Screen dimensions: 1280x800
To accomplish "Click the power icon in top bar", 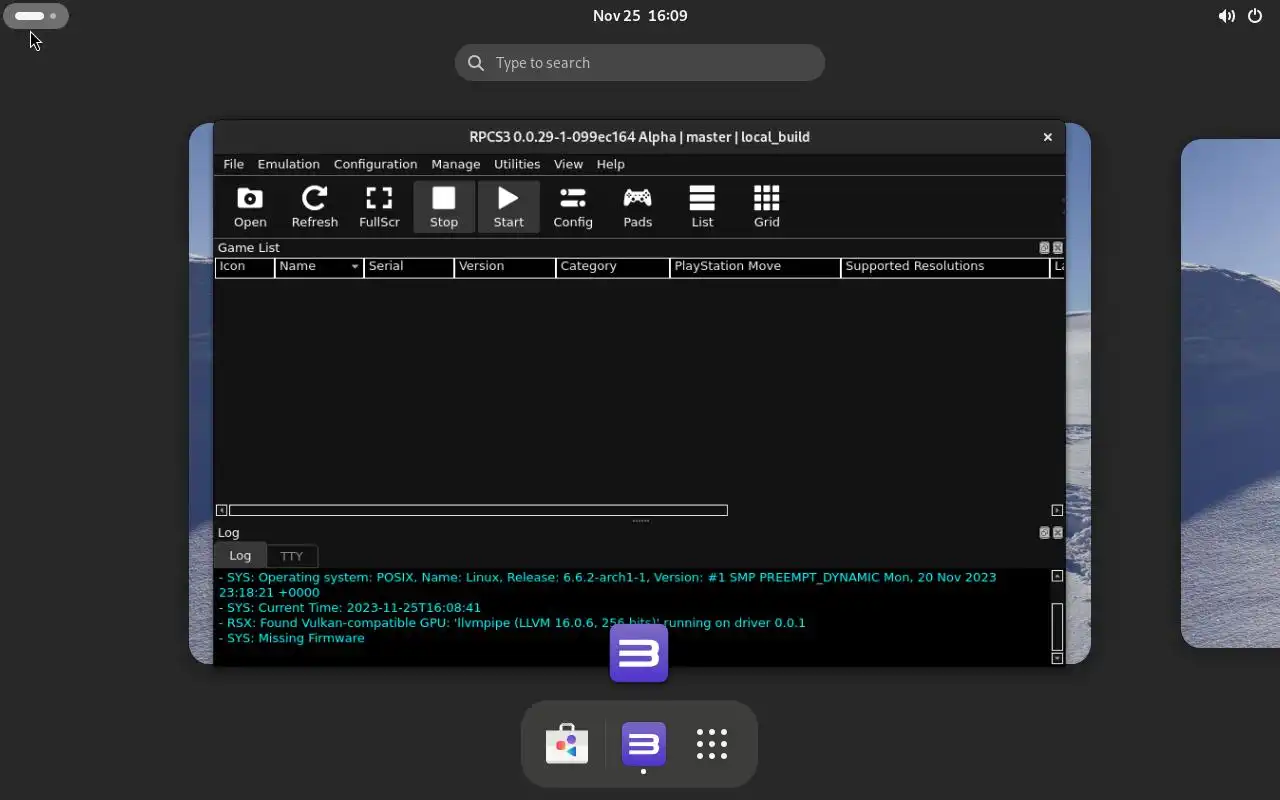I will [1255, 16].
